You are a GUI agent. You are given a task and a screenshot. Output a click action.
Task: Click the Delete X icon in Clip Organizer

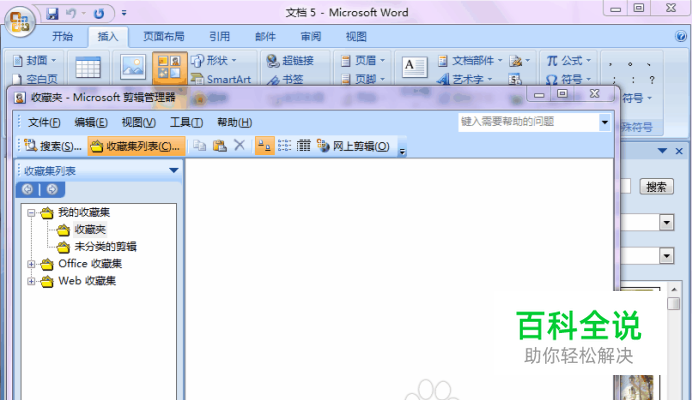[239, 145]
